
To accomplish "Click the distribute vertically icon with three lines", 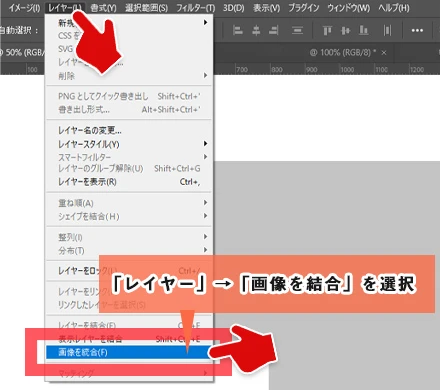I will 297,31.
